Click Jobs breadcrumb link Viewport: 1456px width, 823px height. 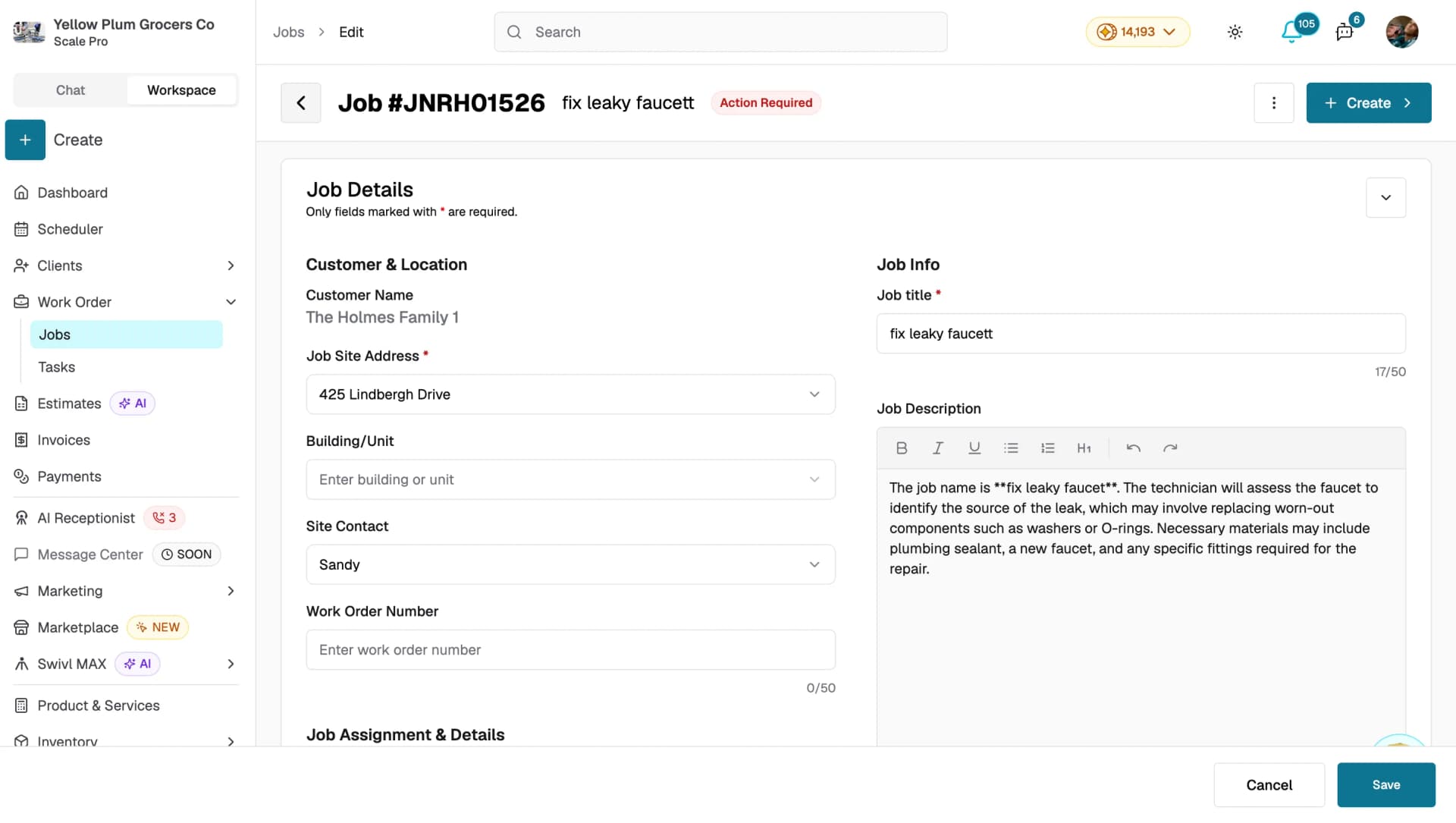click(288, 32)
